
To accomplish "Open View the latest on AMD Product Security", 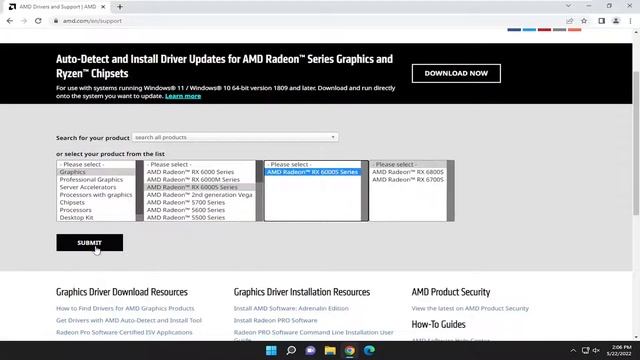I will pos(470,309).
